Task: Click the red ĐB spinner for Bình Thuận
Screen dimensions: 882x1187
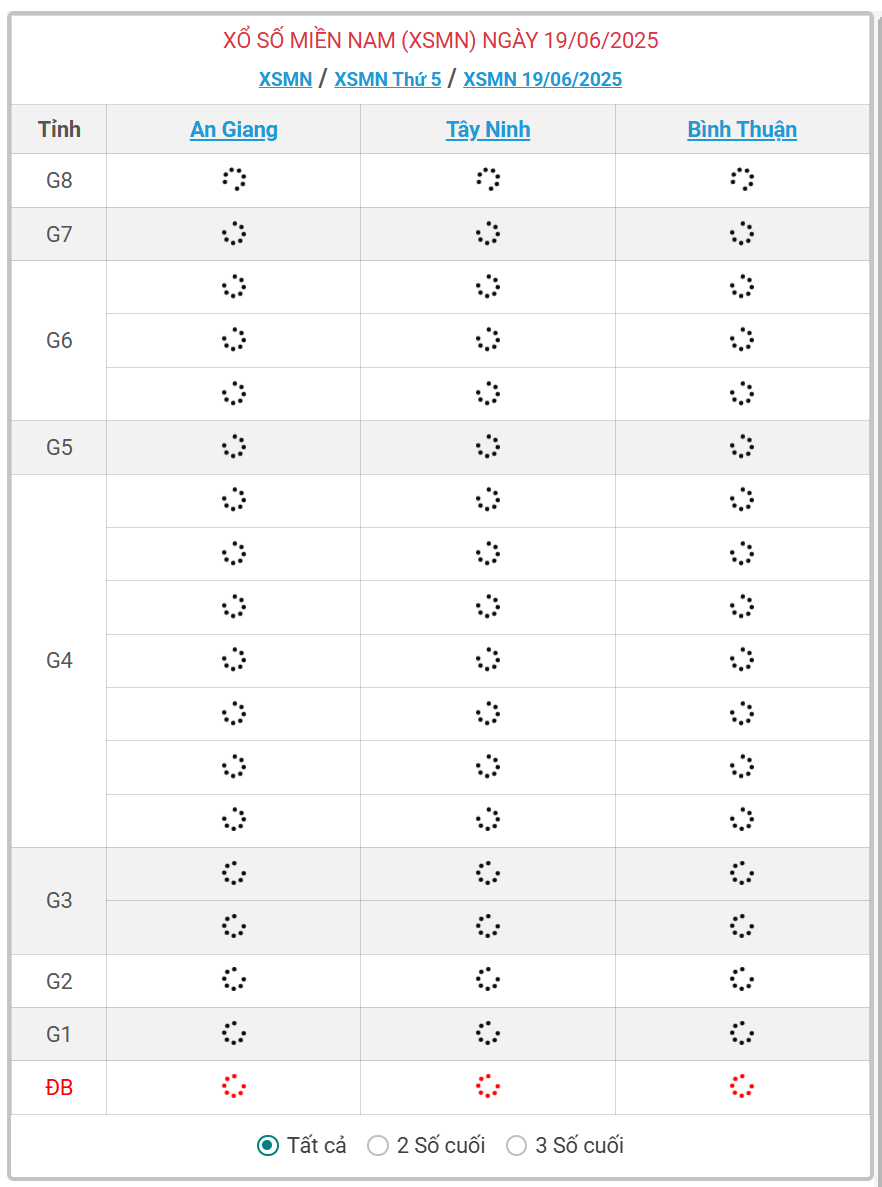Action: (742, 1087)
